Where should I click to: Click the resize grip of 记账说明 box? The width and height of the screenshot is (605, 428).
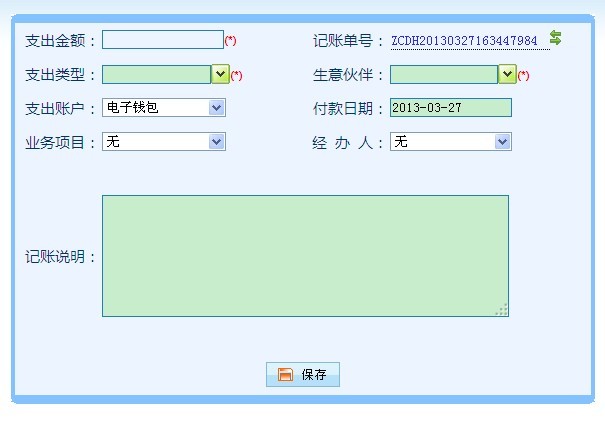502,310
